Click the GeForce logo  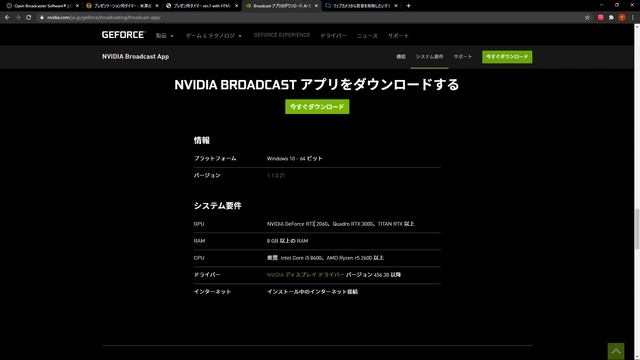(123, 35)
